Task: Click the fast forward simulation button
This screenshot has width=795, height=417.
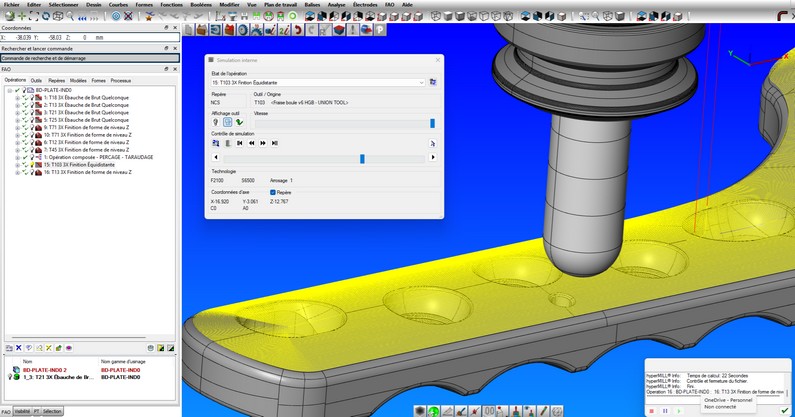Action: pos(262,143)
